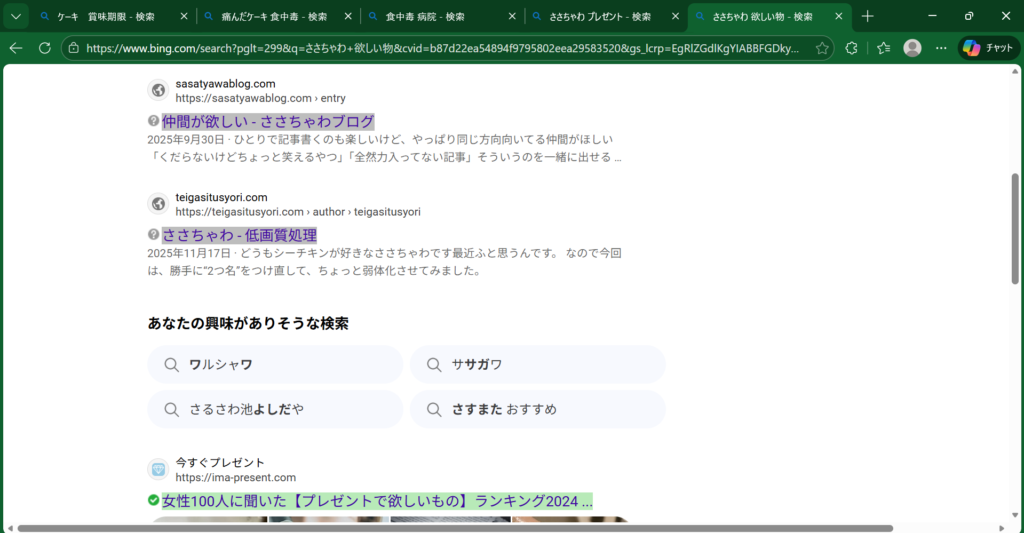Open the 仲間が欲しい - ささちゃわブログ link
Screen dimensions: 1024x533
point(268,121)
